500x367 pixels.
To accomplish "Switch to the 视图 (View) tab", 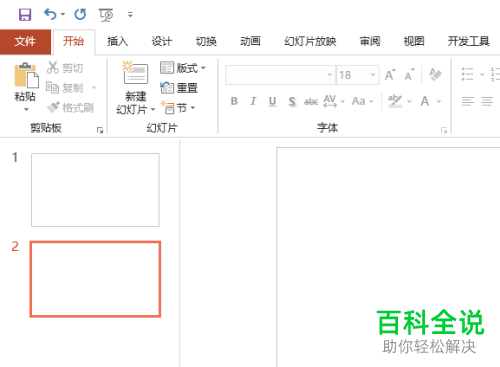I will (x=414, y=41).
